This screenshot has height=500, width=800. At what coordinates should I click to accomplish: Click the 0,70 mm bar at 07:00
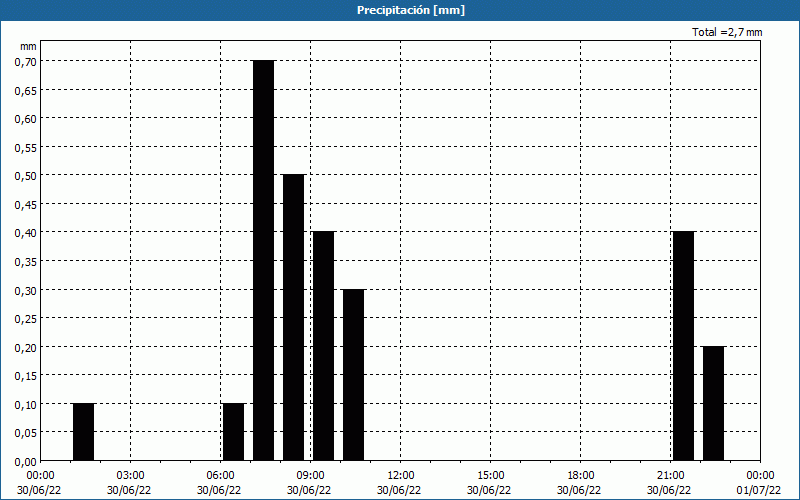264,260
